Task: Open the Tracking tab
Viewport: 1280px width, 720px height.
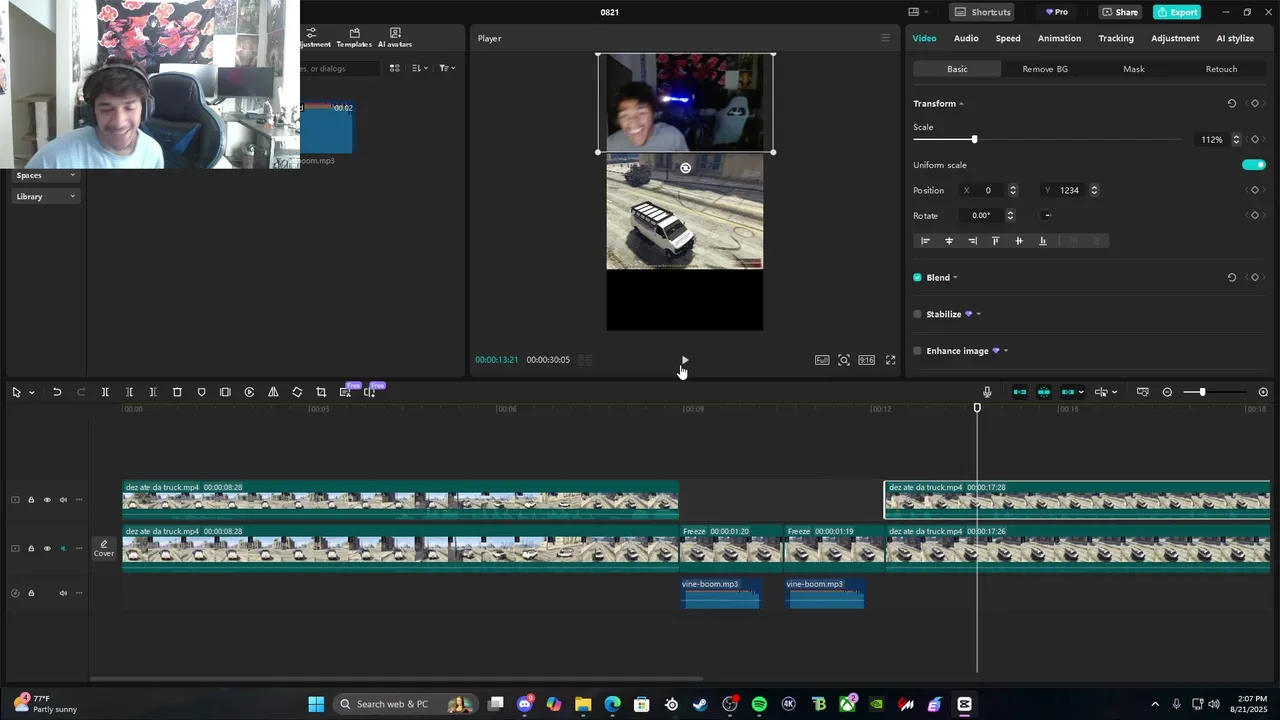Action: [1116, 38]
